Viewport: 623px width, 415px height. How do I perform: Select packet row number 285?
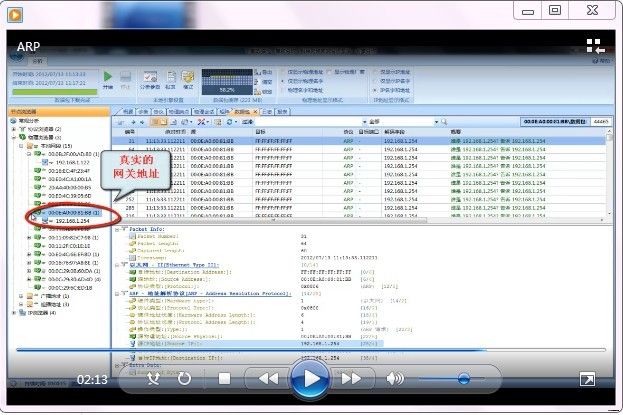[x=359, y=208]
